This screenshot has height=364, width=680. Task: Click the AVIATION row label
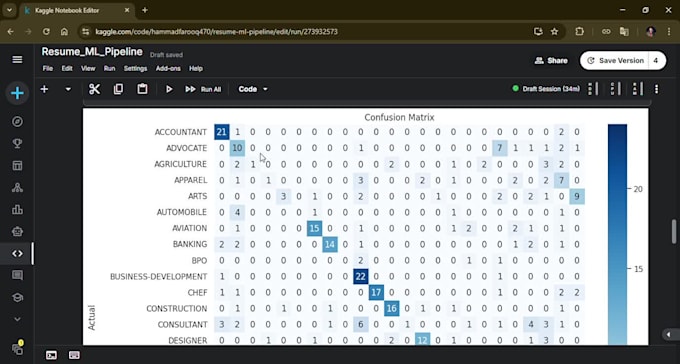click(190, 228)
